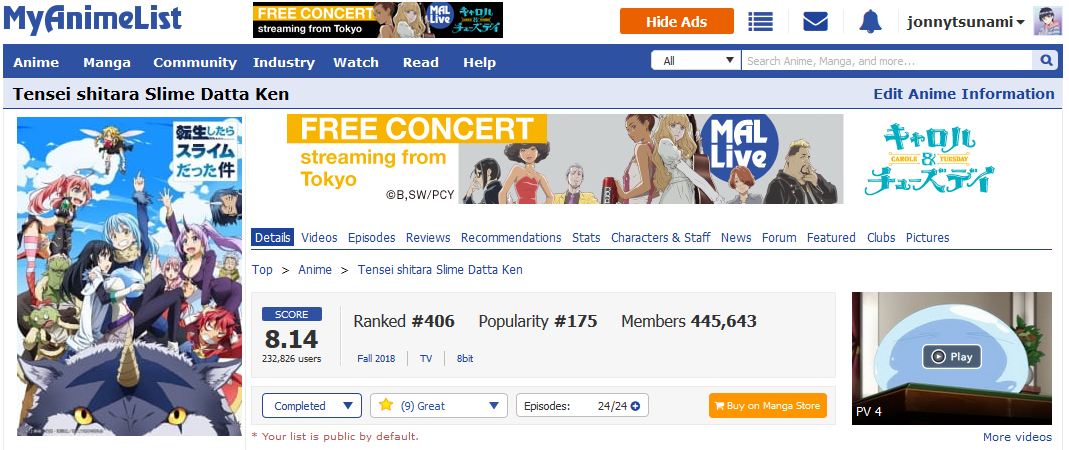Expand the All search category dropdown
Screen dimensions: 1069x450
click(x=696, y=61)
